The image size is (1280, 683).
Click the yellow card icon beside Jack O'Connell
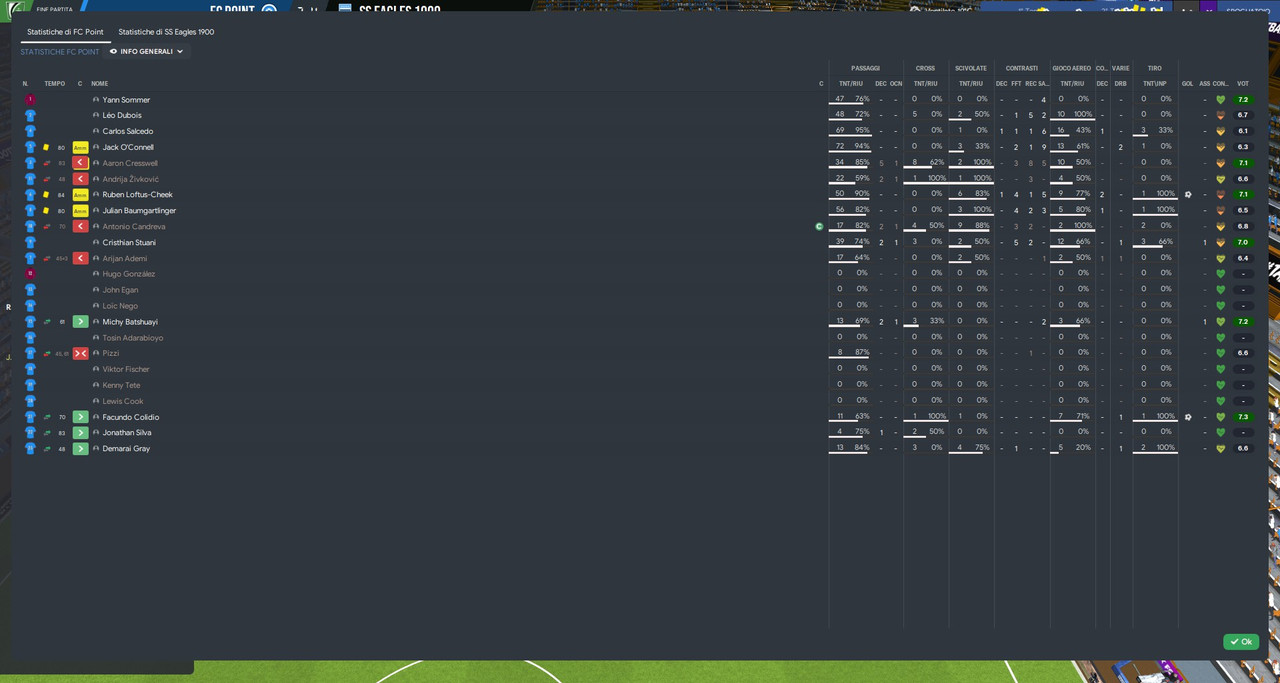(x=46, y=148)
